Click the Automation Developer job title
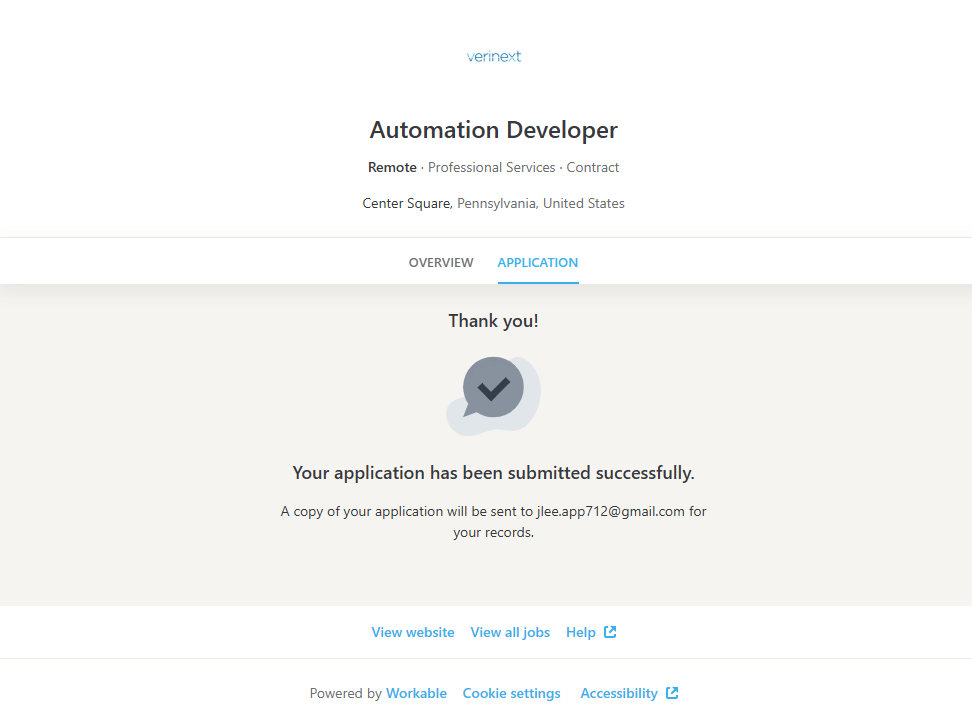This screenshot has width=972, height=727. (493, 130)
